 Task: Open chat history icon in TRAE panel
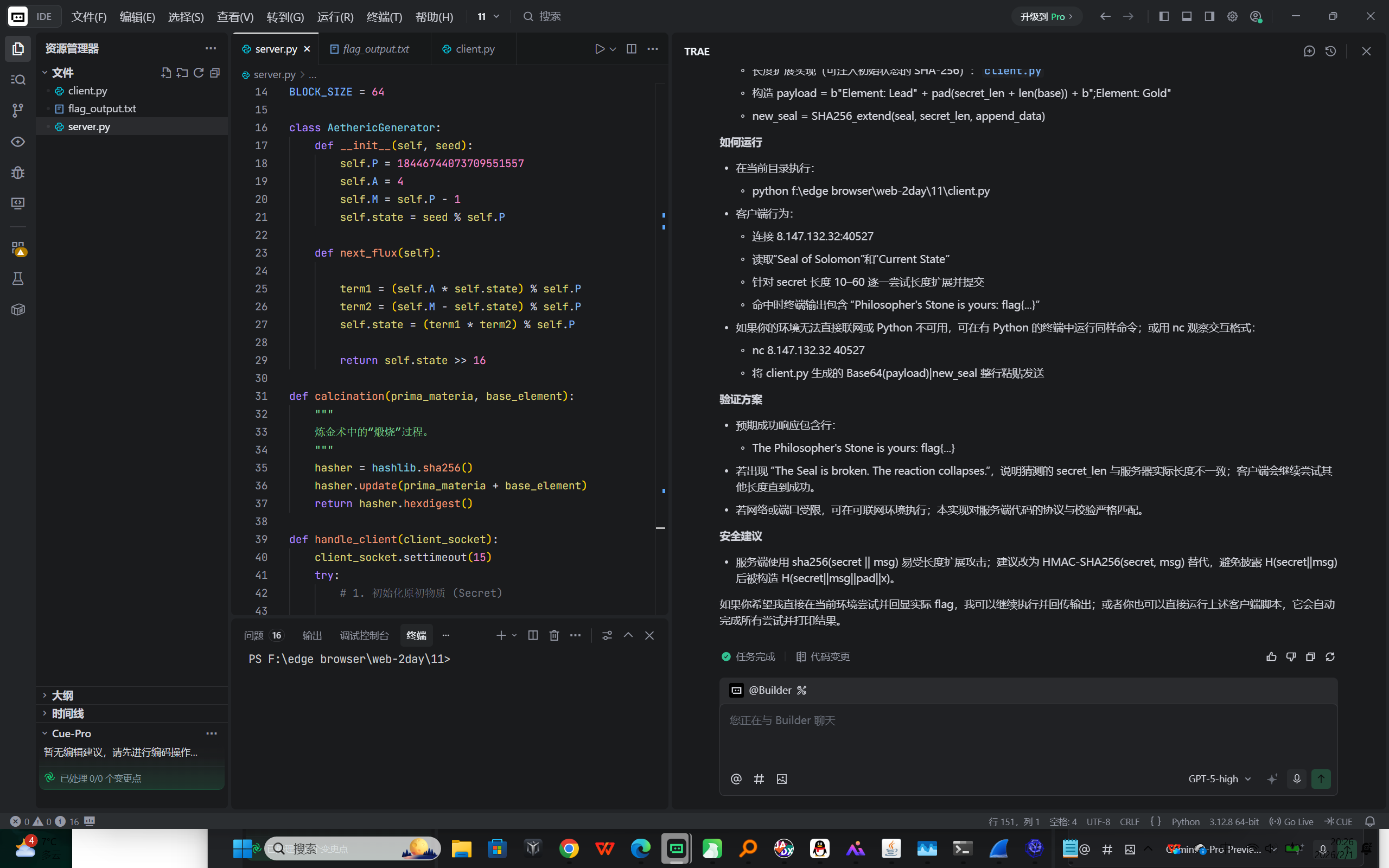tap(1330, 51)
